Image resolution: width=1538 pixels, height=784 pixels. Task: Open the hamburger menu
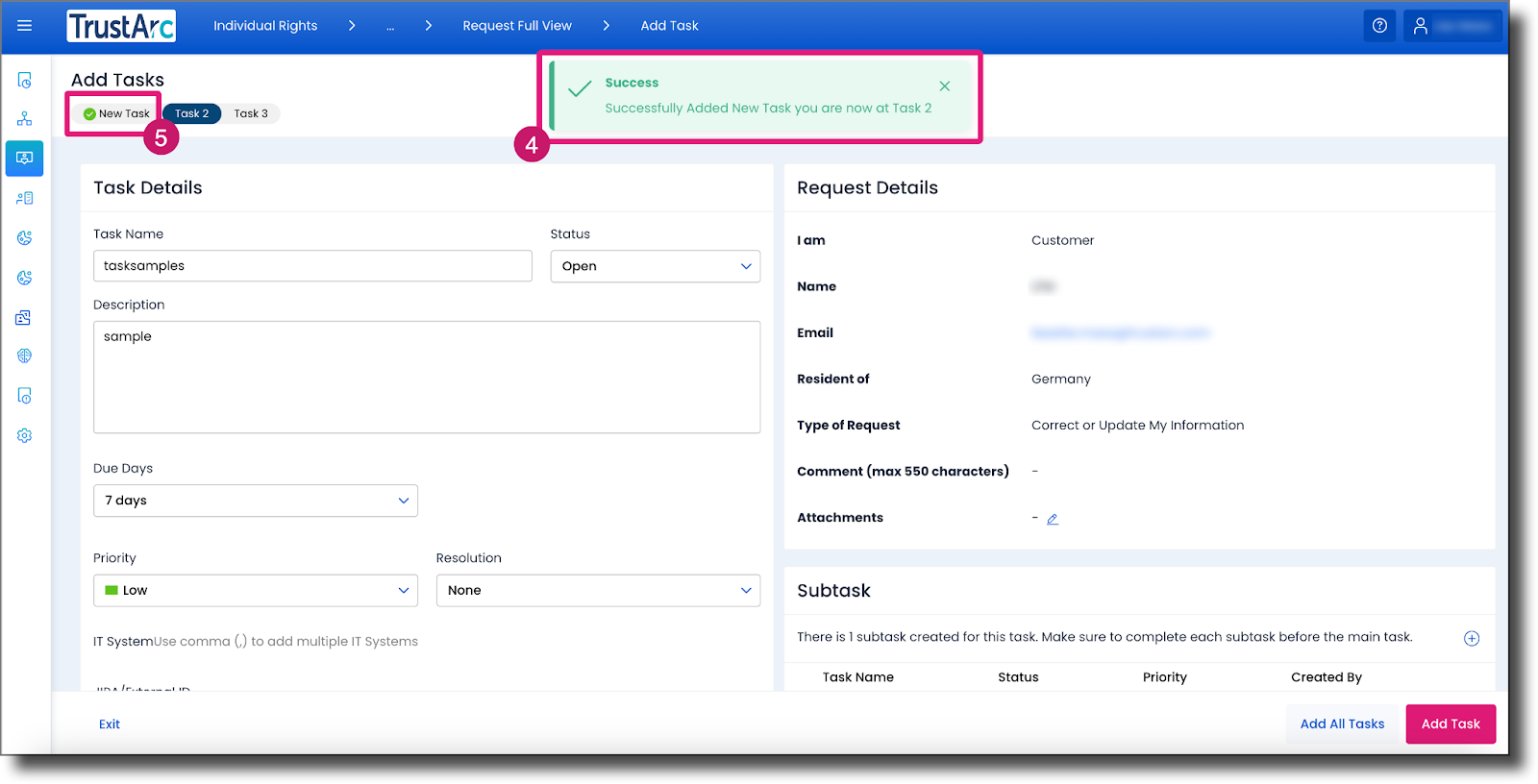tap(25, 26)
